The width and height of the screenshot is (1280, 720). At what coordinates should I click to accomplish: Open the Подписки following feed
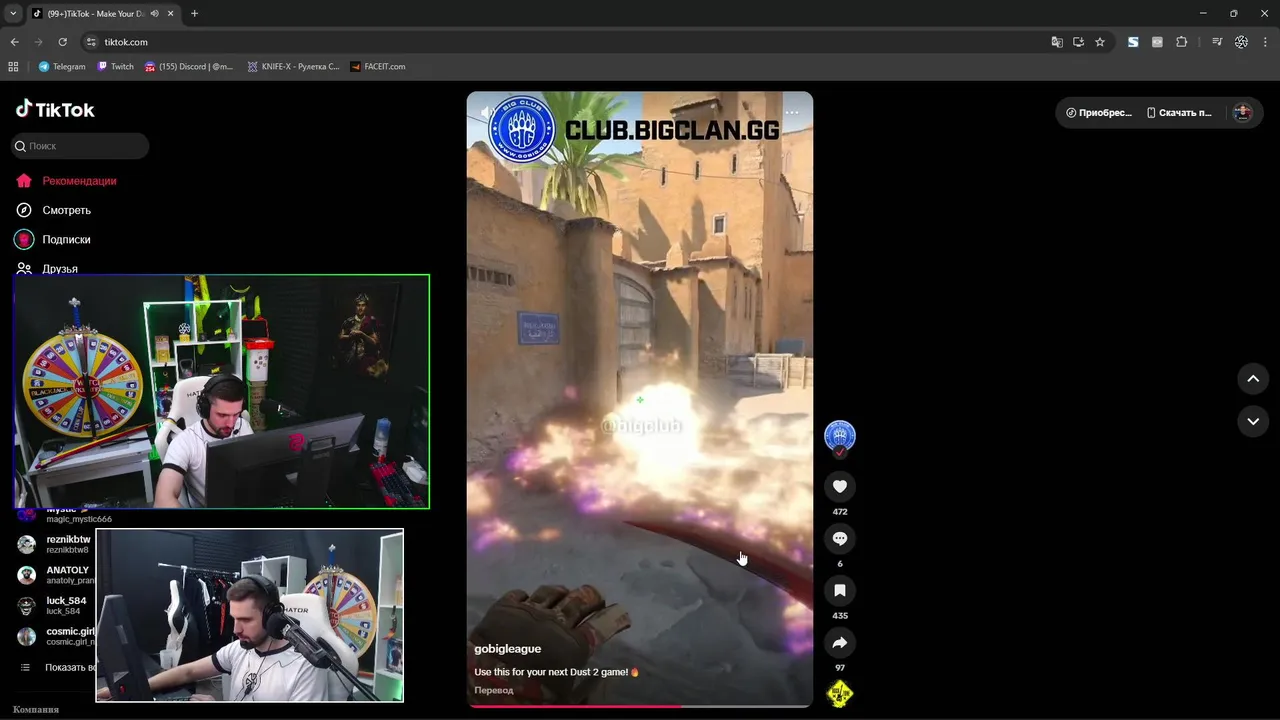[53, 240]
